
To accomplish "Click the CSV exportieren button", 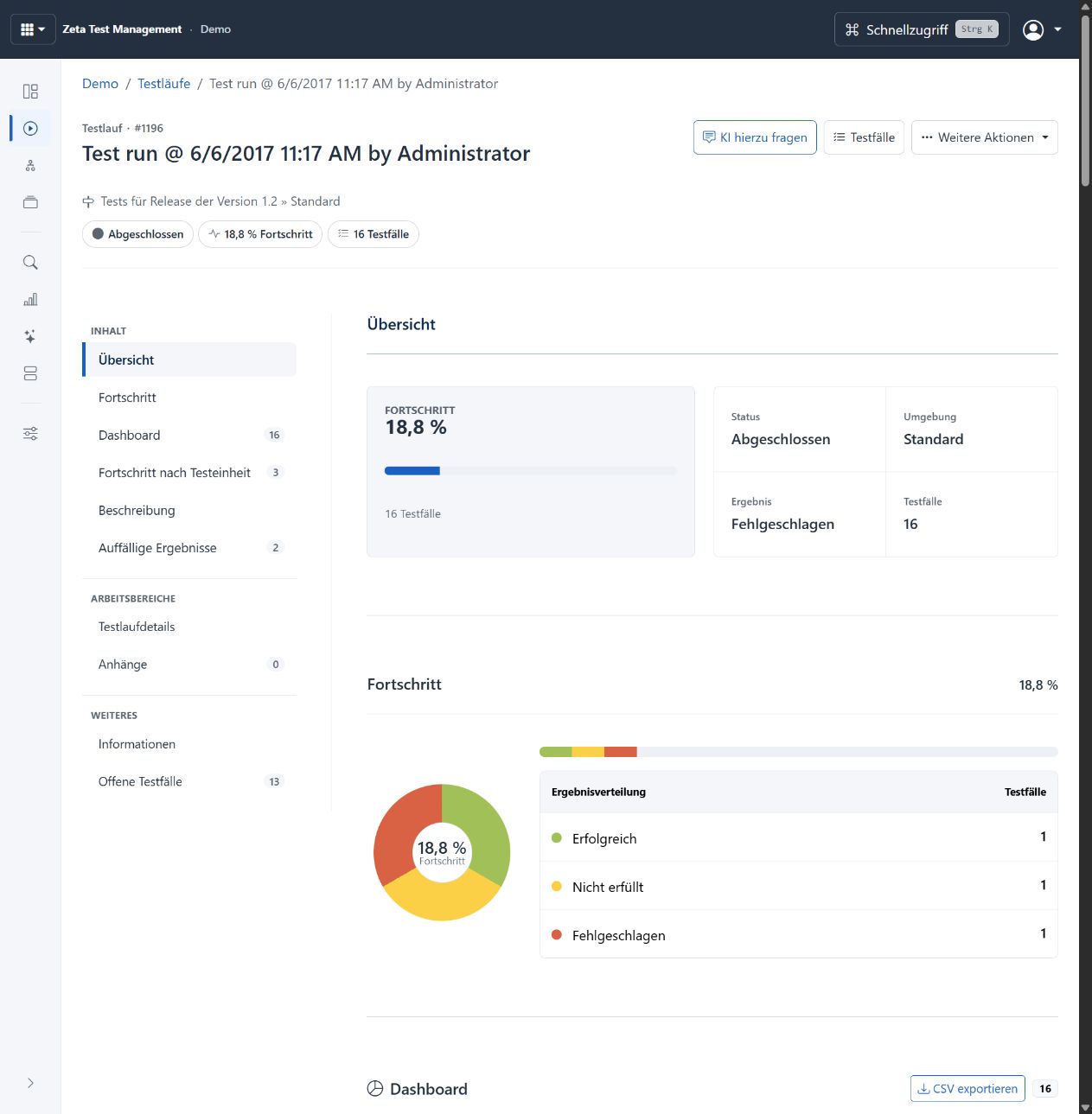I will pos(967,1089).
